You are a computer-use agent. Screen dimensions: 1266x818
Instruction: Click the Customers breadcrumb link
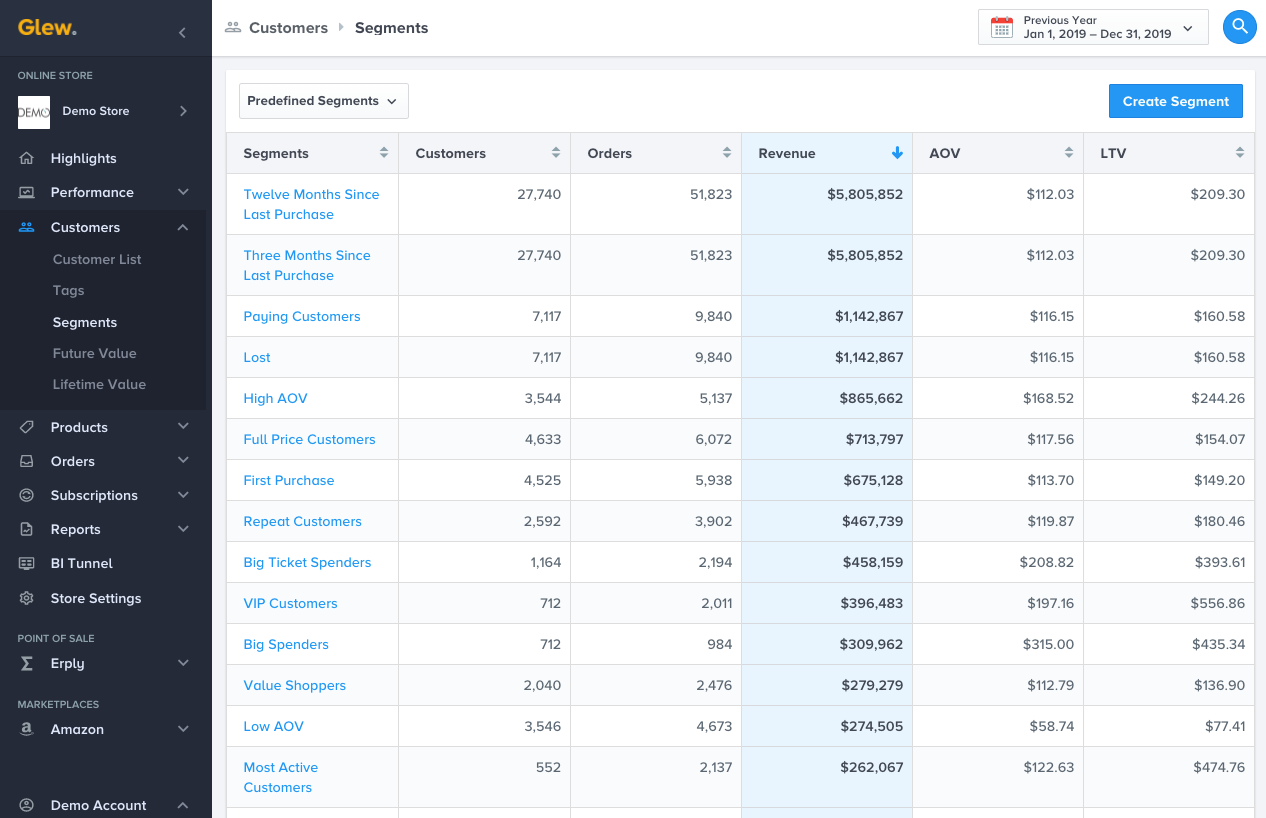pyautogui.click(x=289, y=28)
